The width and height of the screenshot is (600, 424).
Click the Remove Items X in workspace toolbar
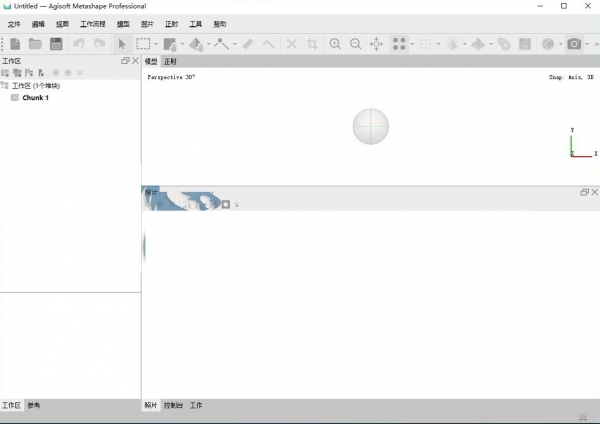pyautogui.click(x=80, y=73)
